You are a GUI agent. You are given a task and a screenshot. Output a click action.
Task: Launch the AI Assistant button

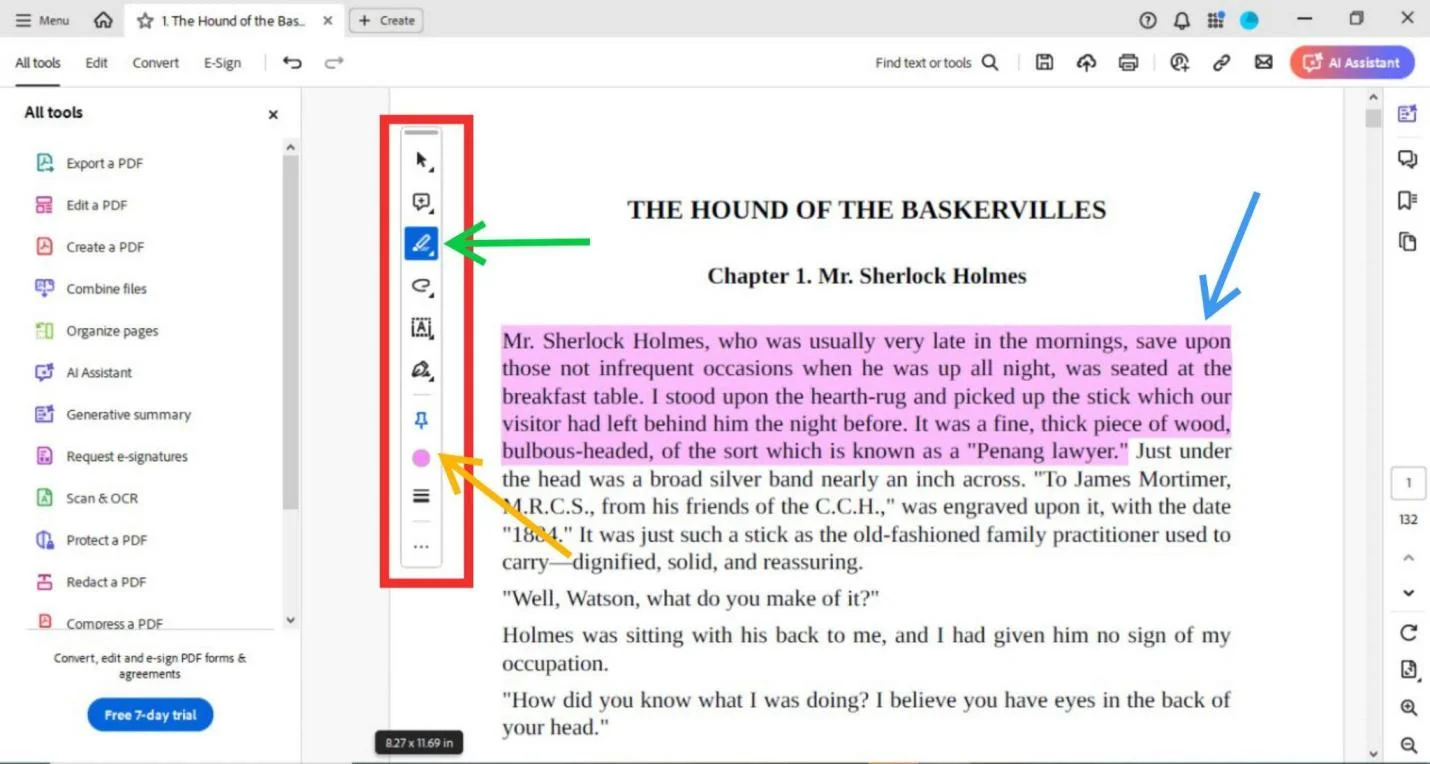1352,62
